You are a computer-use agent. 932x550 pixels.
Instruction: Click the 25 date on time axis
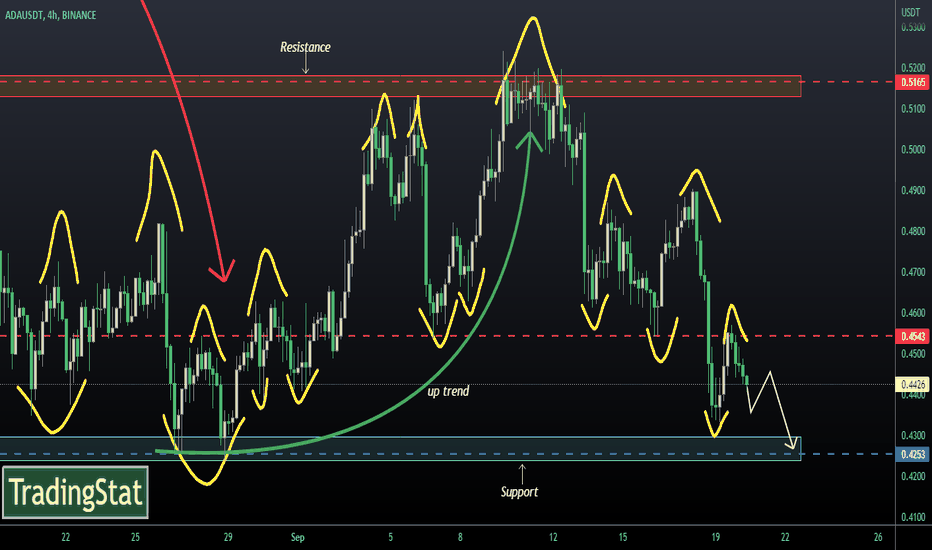tap(135, 537)
